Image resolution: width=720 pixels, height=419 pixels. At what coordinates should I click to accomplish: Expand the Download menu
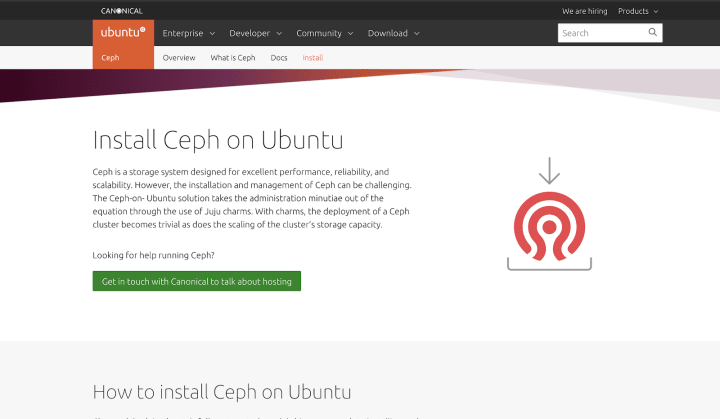[x=394, y=33]
